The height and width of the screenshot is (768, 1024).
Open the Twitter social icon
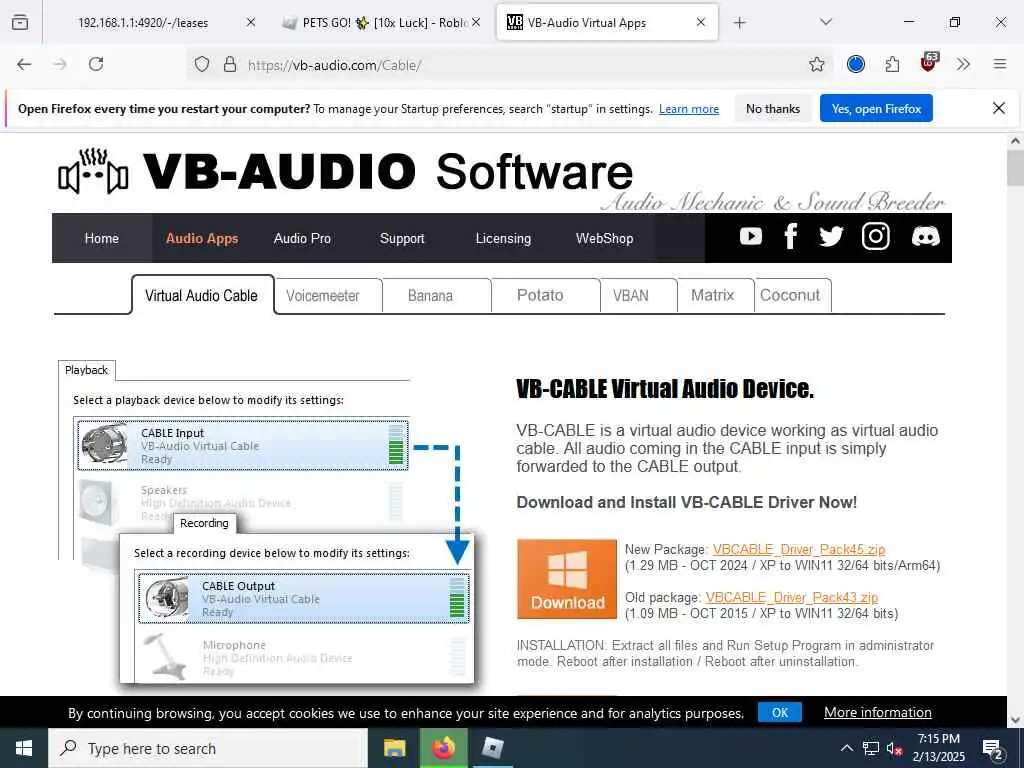pyautogui.click(x=831, y=236)
